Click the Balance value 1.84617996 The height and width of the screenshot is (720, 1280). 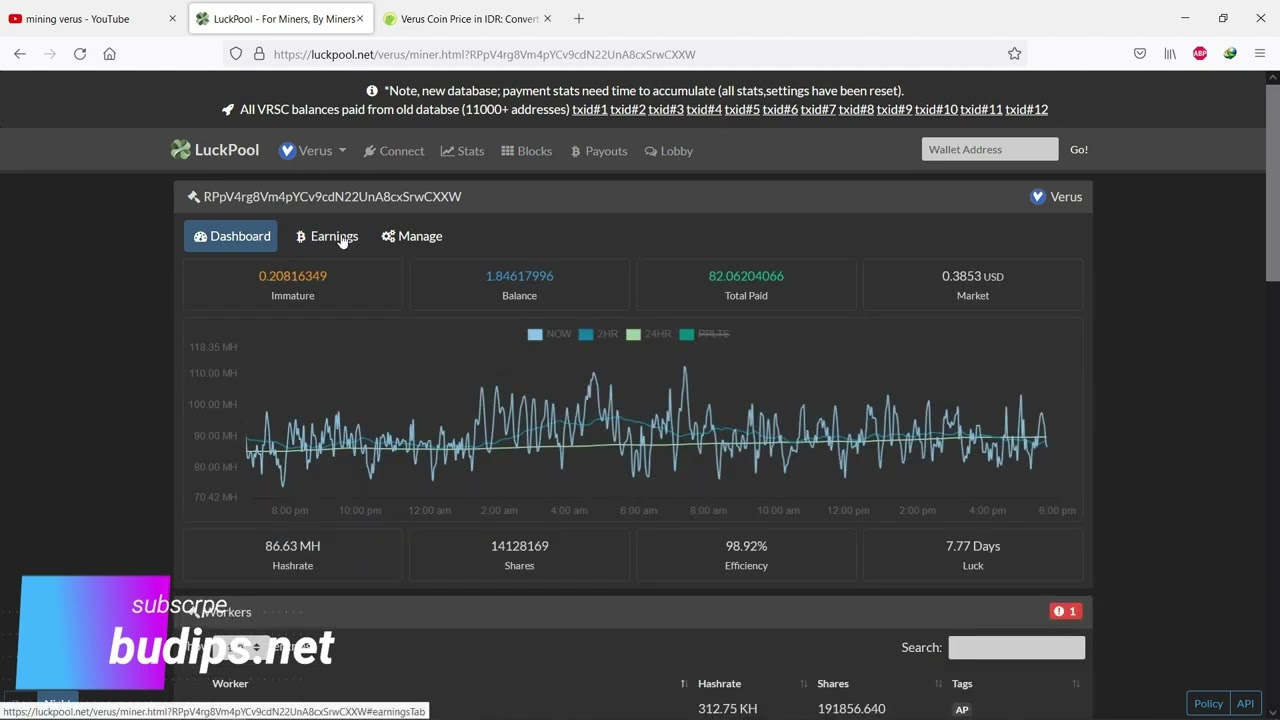coord(519,276)
